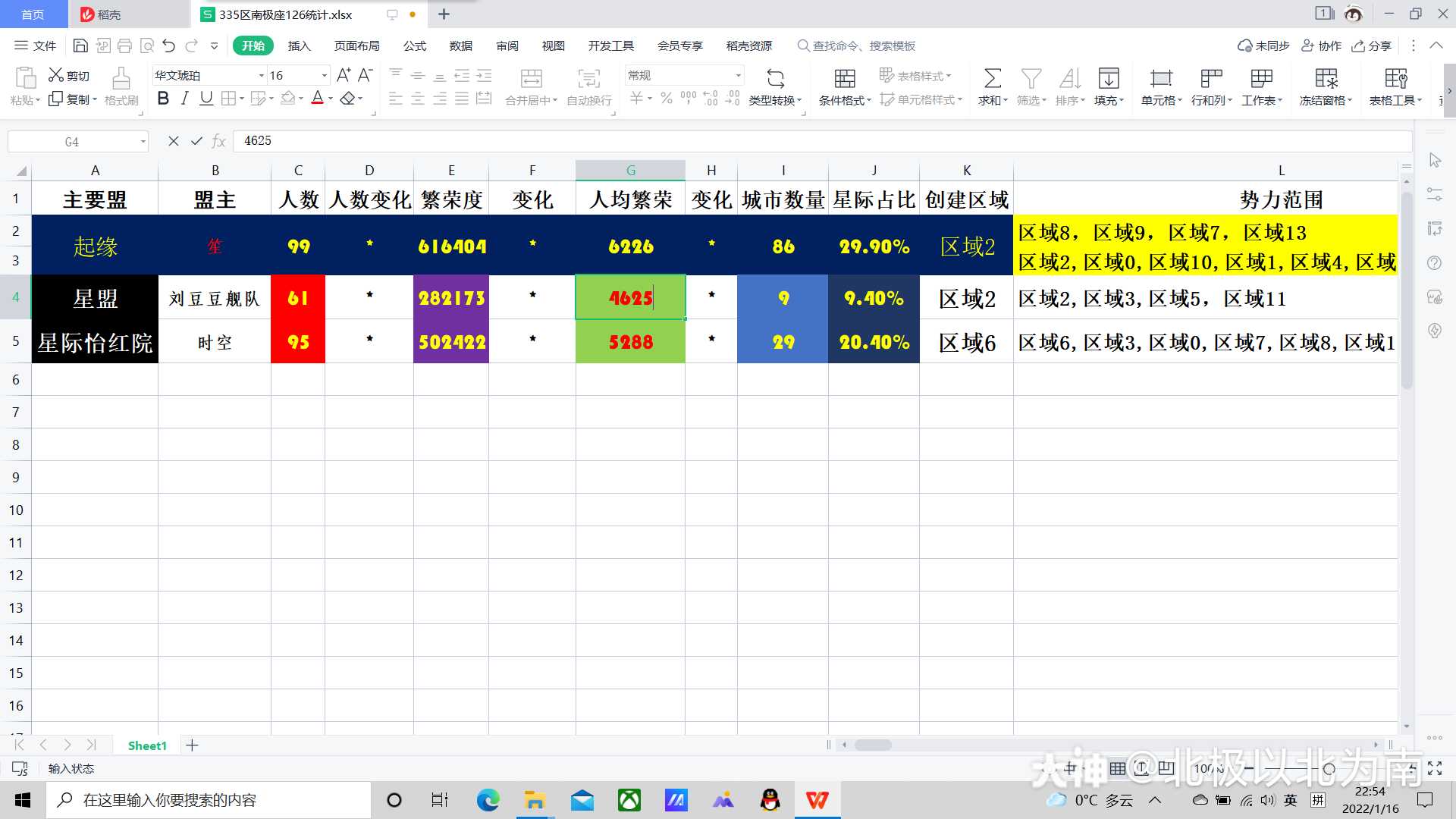Click the Type Conversion (类型转换) icon
The image size is (1456, 819).
(775, 79)
